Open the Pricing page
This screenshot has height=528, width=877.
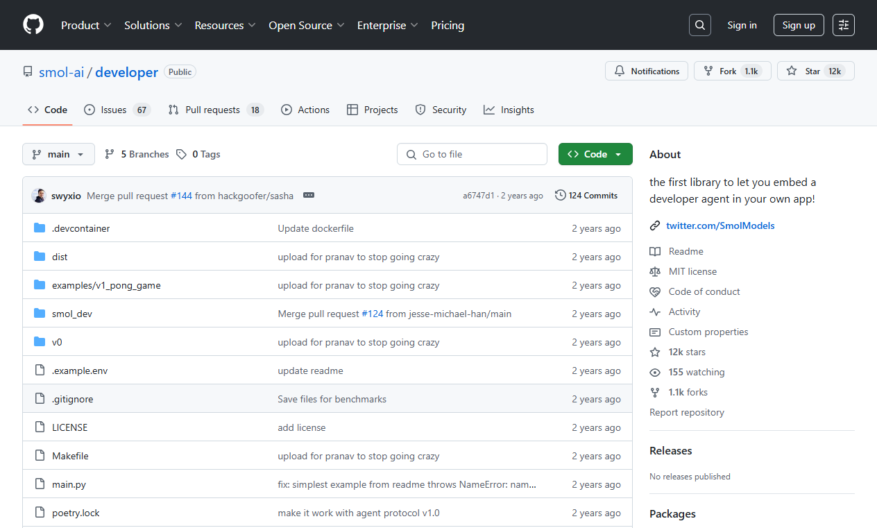(447, 25)
